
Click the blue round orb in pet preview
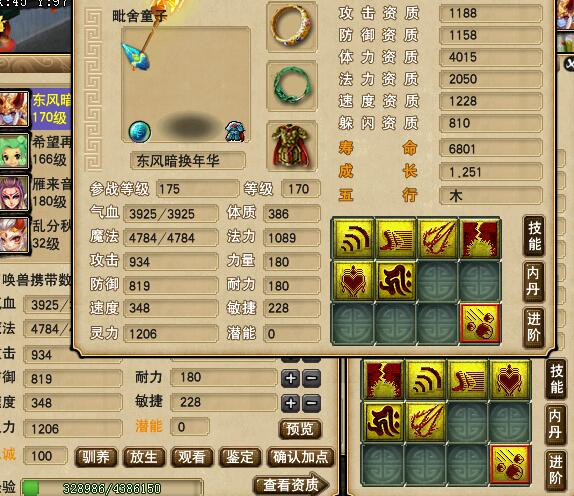139,131
